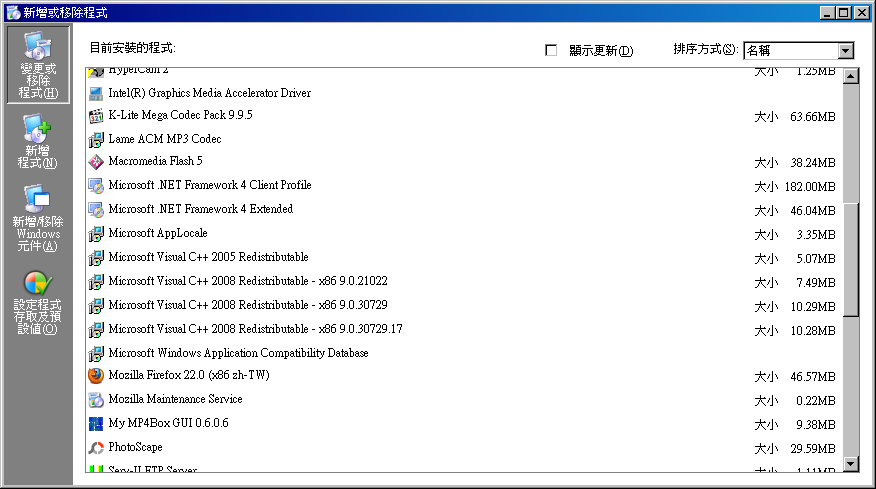
Task: Click the vertical scrollbar thumb
Action: (851, 259)
